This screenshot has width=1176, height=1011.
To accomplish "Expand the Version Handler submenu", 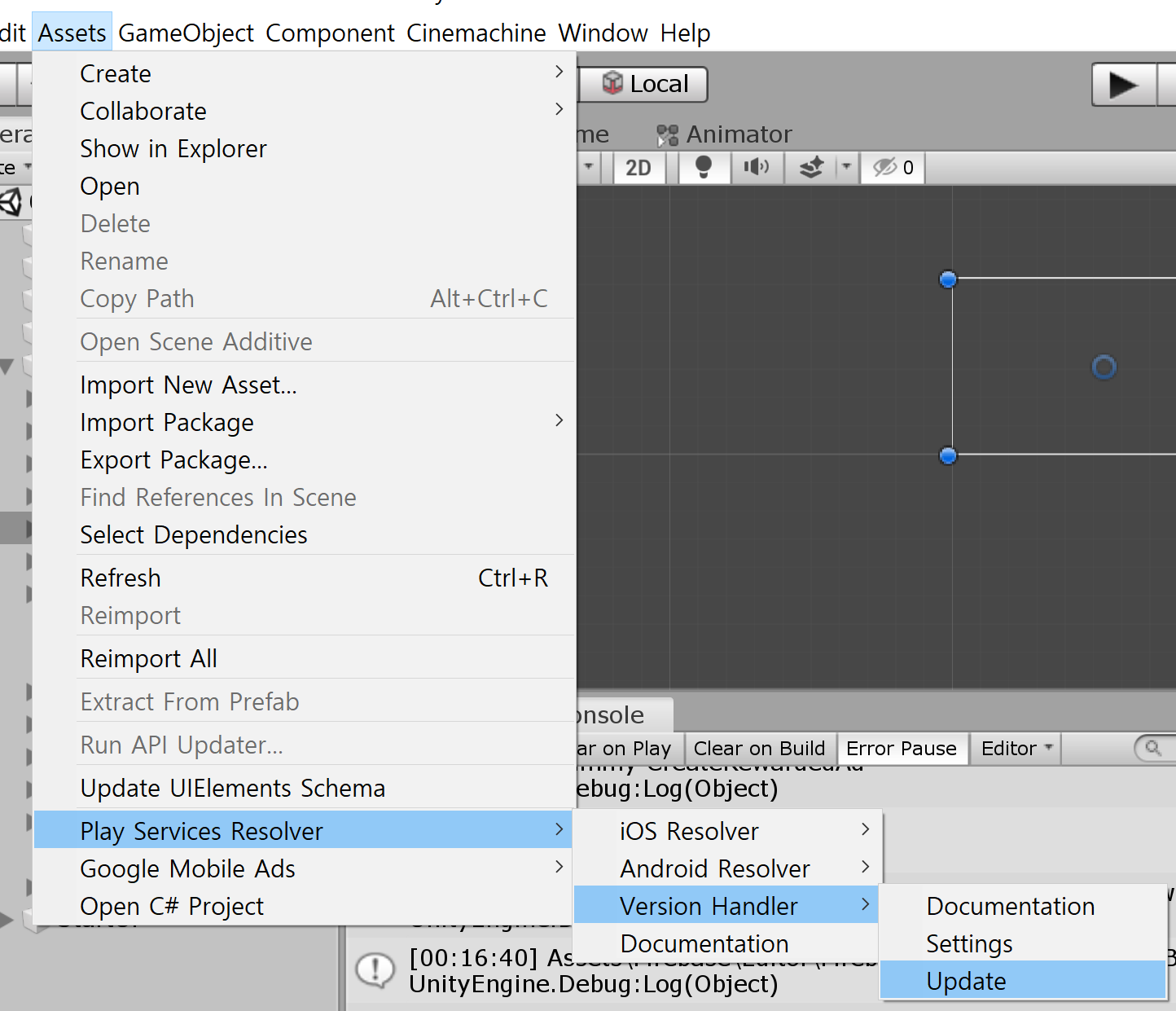I will 726,905.
